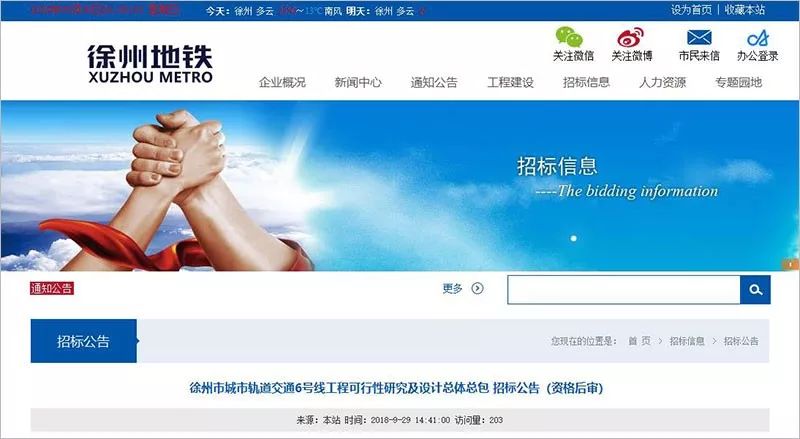800x439 pixels.
Task: Open the 专题园地 menu item
Action: click(x=738, y=82)
